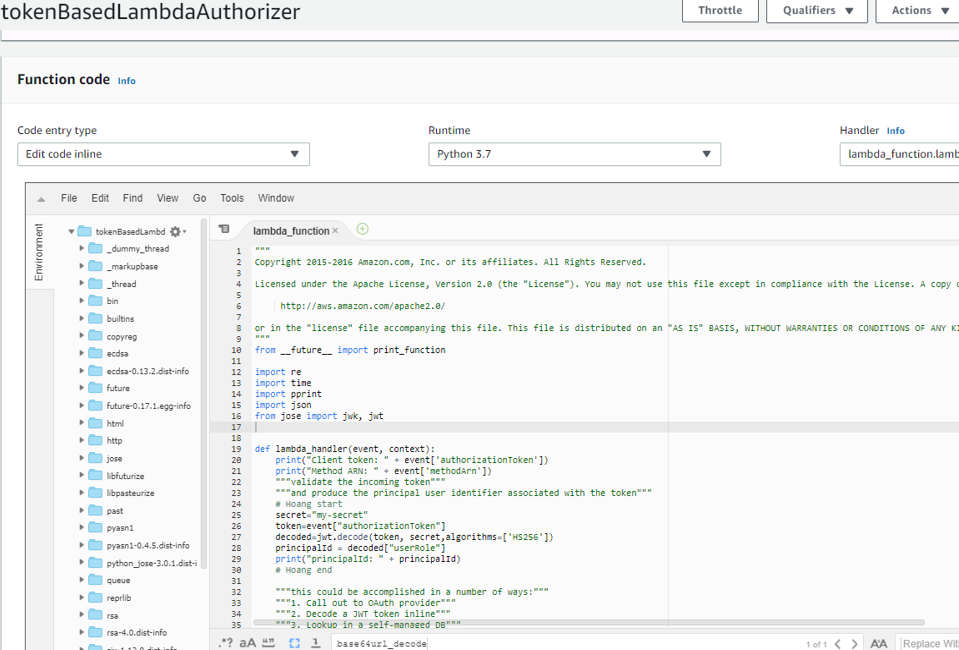Viewport: 959px width, 650px height.
Task: Switch to the lambda_function tab
Action: click(291, 231)
